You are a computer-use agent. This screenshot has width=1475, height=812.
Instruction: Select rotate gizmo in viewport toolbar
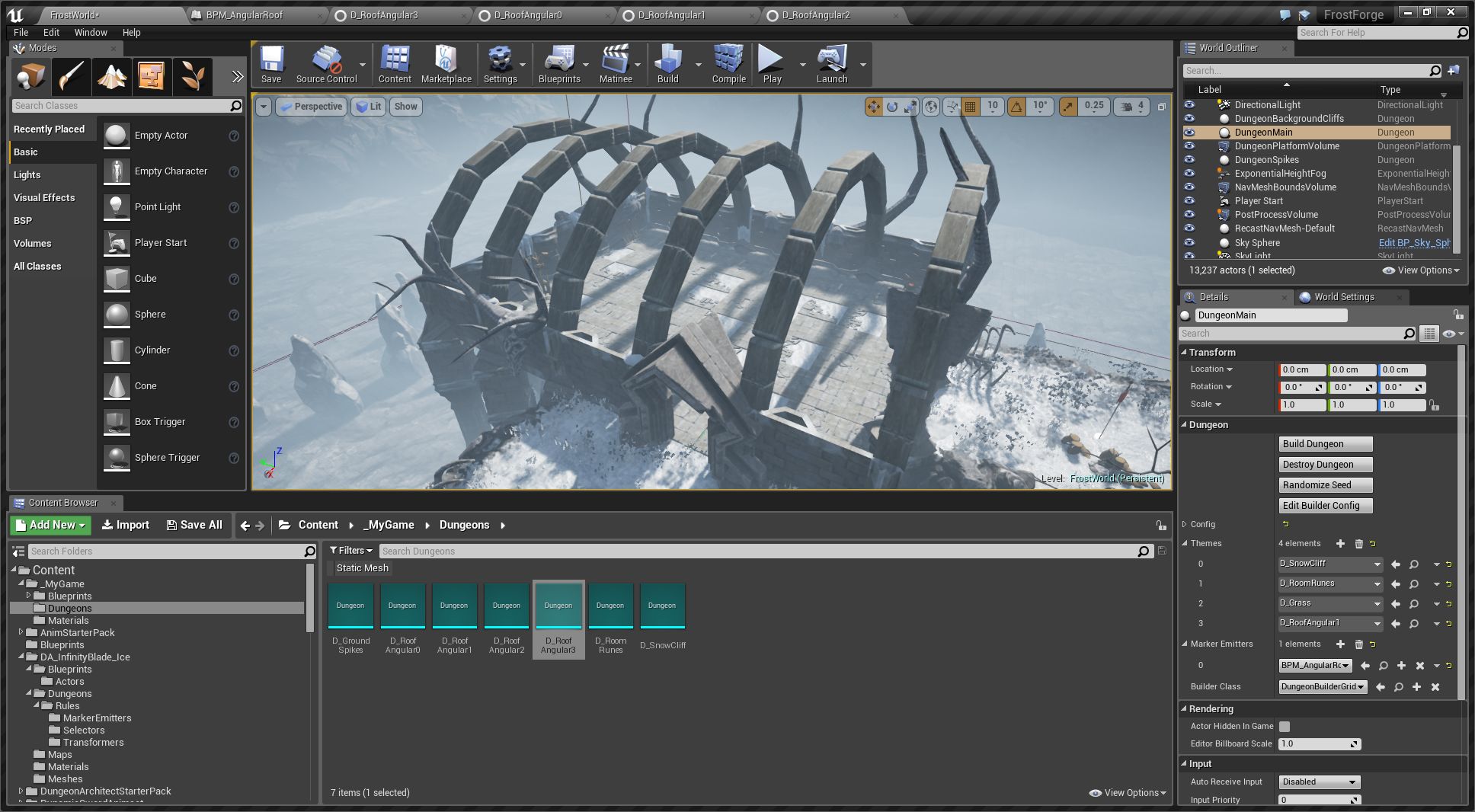(x=891, y=107)
